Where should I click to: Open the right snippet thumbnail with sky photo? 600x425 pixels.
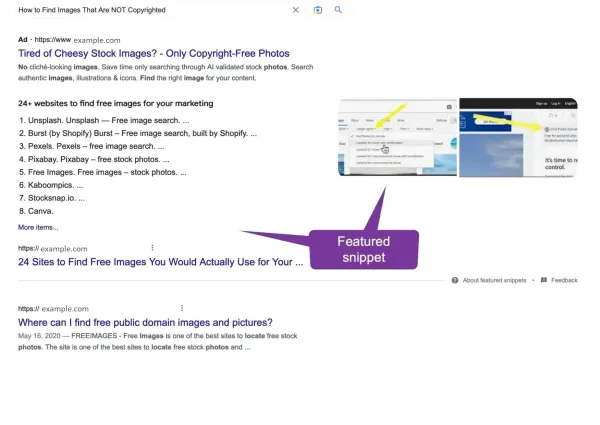518,137
